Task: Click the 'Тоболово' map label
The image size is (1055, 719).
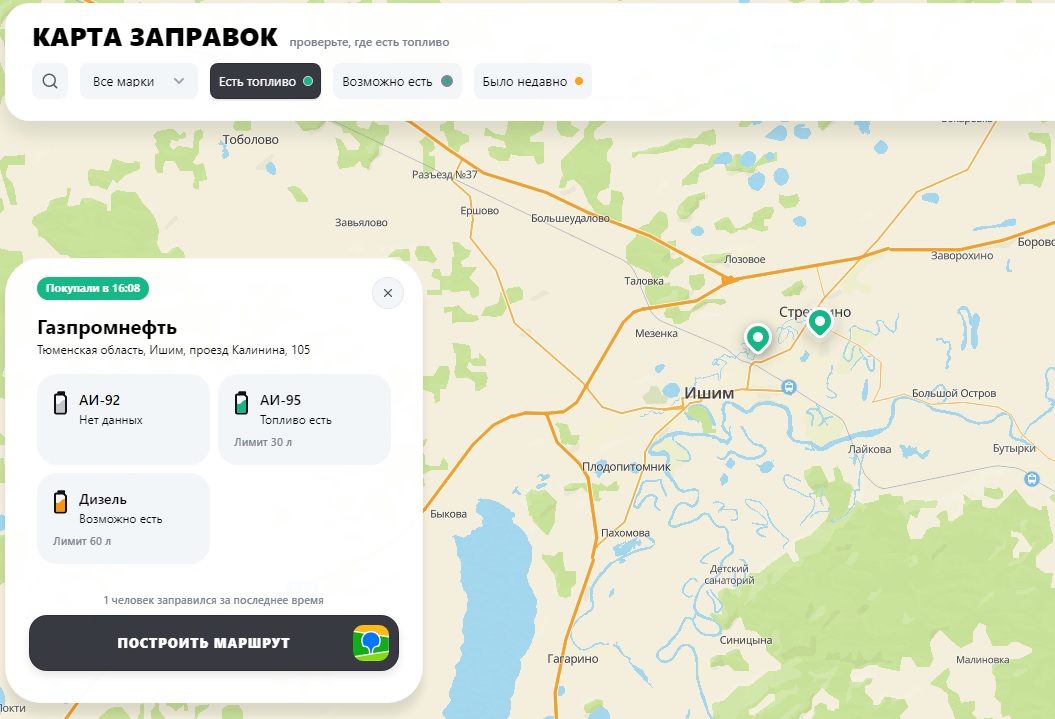Action: click(250, 139)
